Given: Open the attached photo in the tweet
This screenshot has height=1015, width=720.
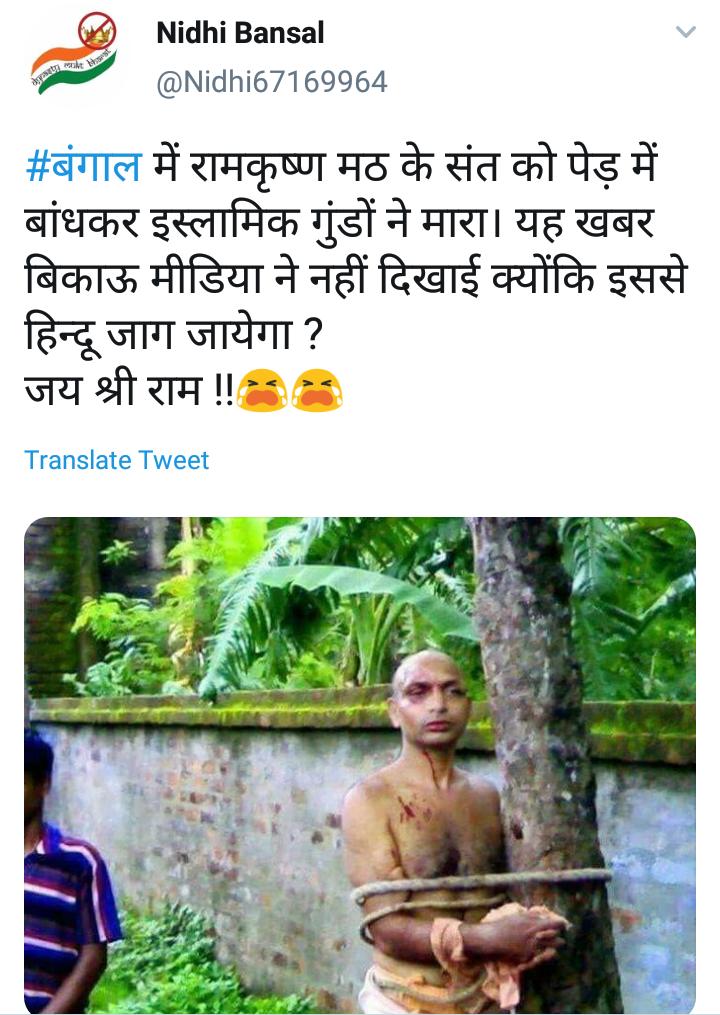Looking at the screenshot, I should [360, 765].
